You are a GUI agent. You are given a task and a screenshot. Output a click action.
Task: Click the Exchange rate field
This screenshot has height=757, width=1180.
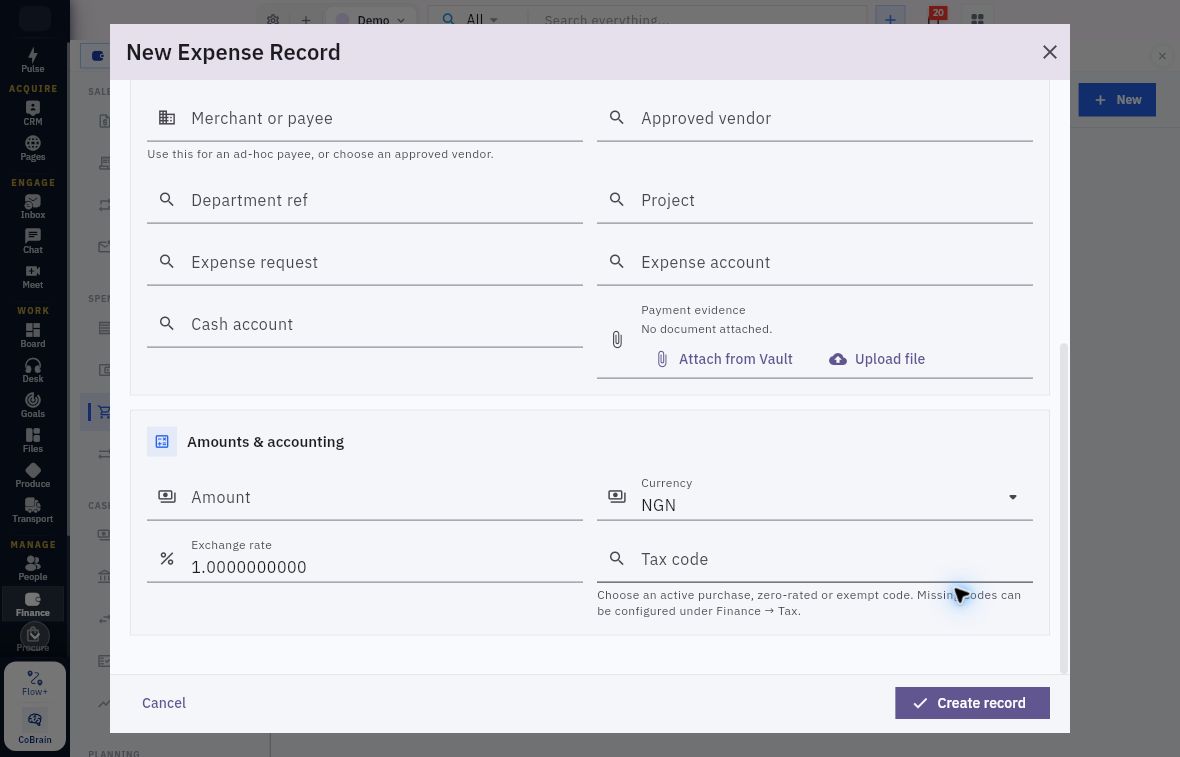(x=364, y=559)
